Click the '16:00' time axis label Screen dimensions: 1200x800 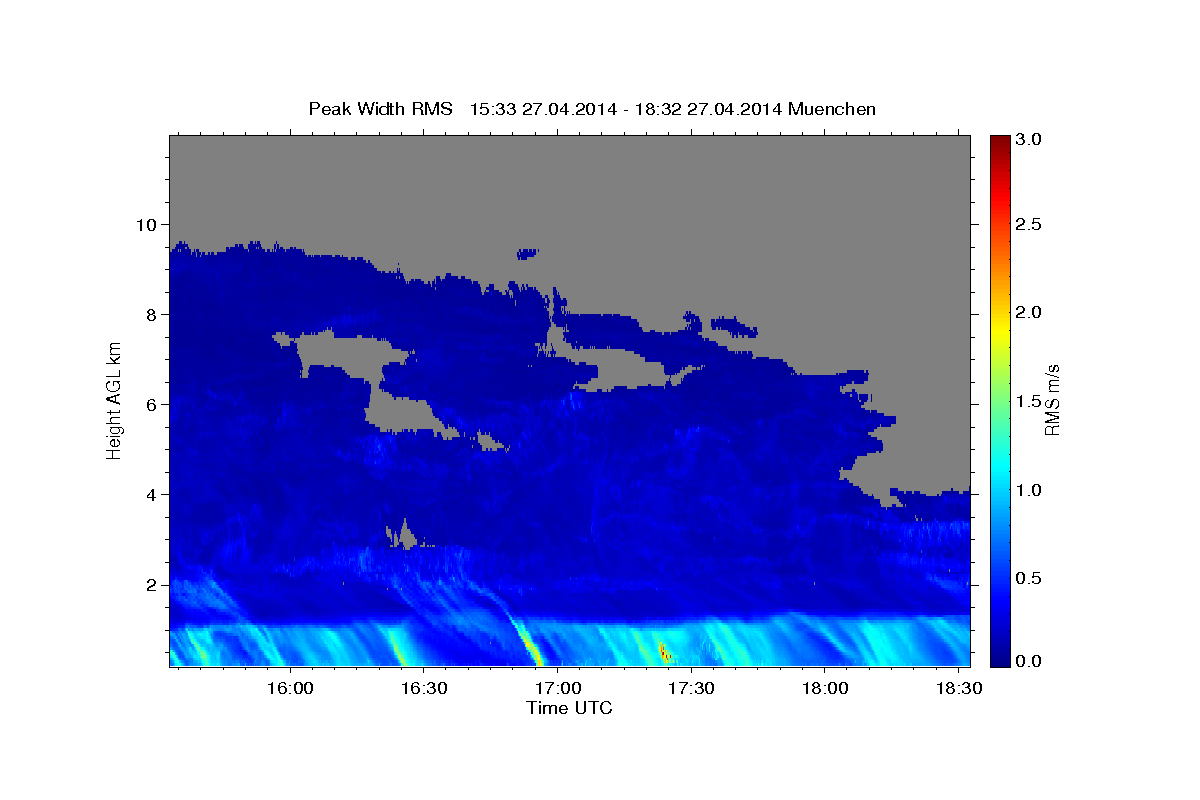click(289, 688)
